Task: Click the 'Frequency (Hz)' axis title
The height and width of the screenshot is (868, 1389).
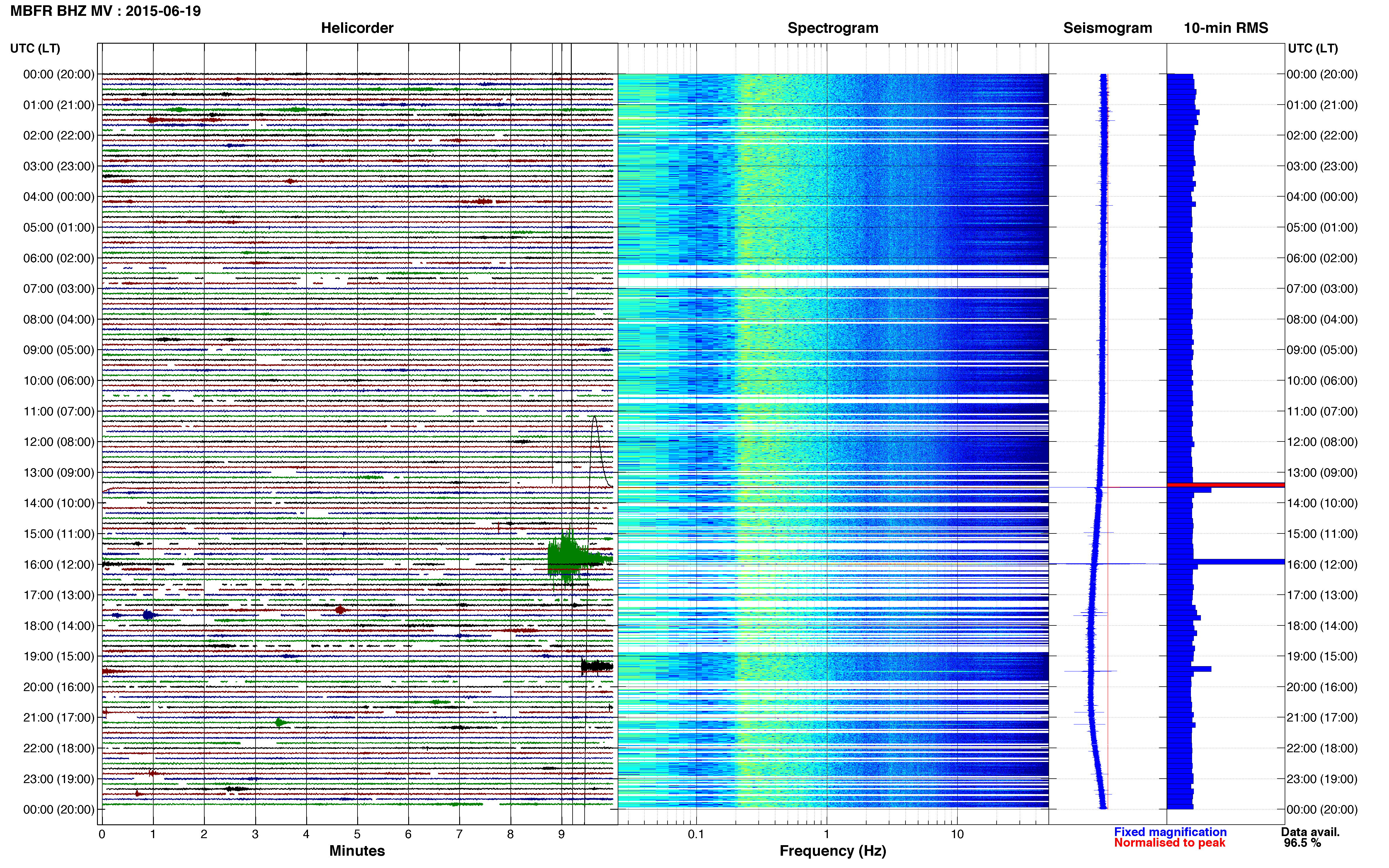Action: pos(833,851)
